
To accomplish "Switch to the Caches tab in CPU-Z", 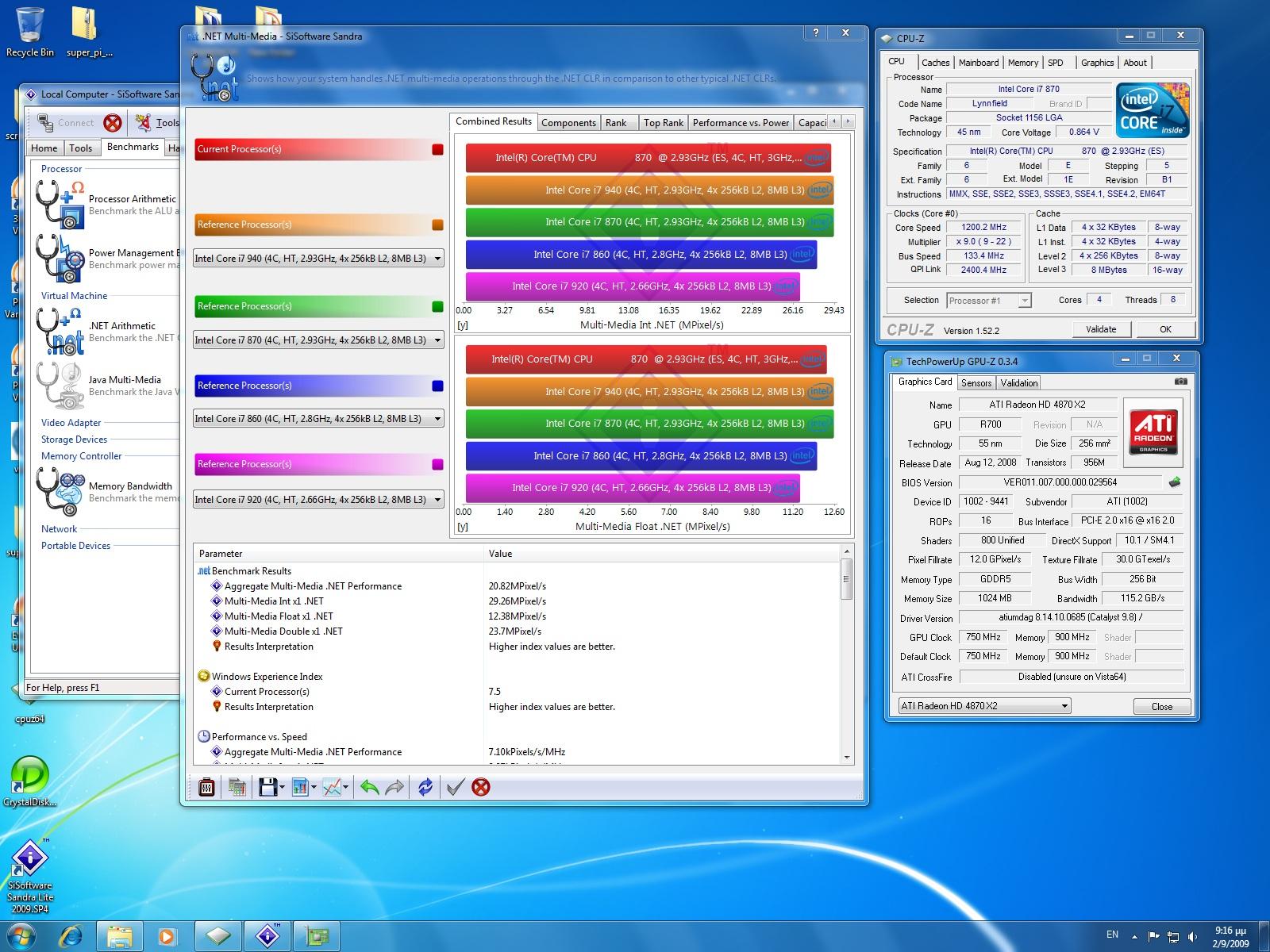I will (x=935, y=63).
